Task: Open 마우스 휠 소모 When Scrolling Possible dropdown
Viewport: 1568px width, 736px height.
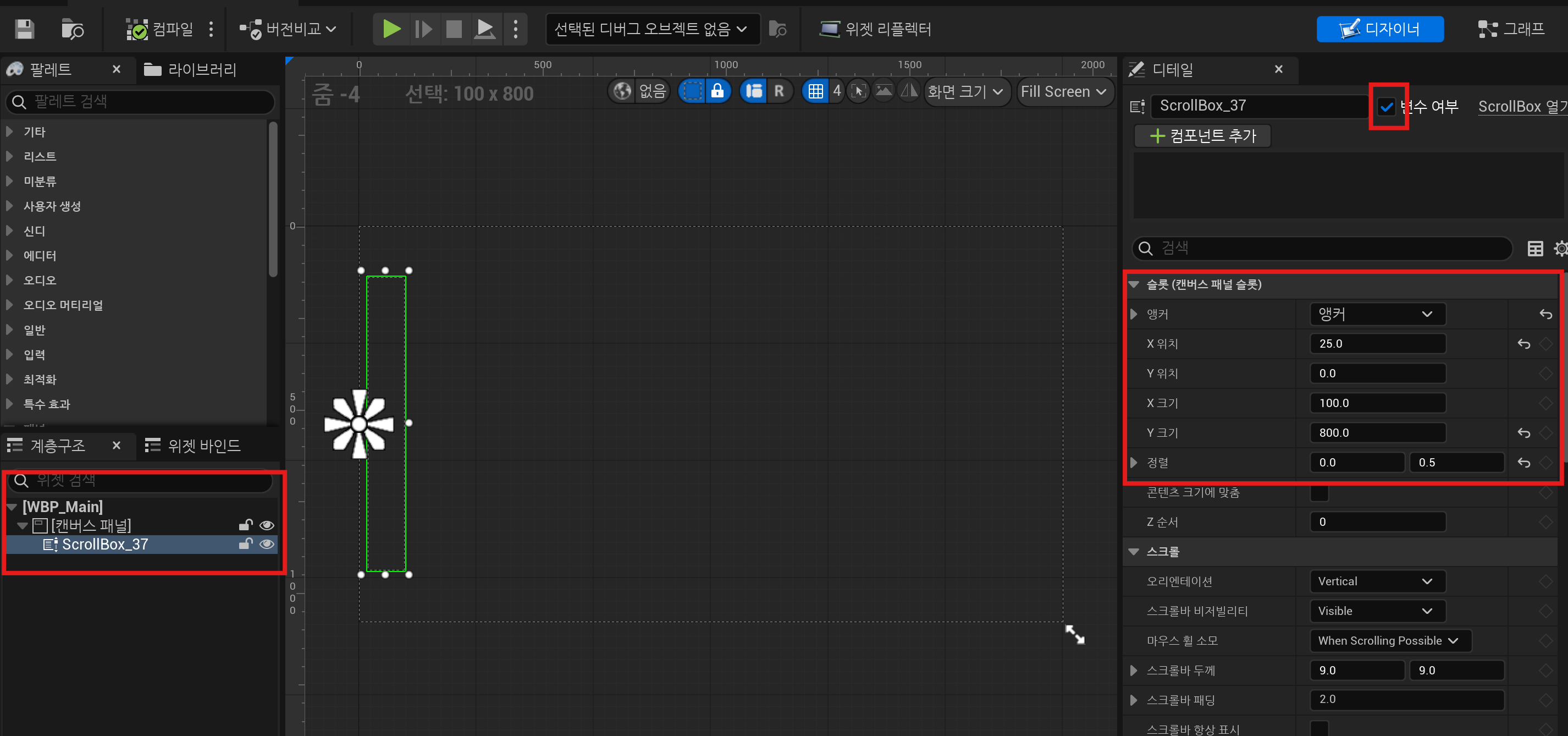Action: click(x=1390, y=640)
